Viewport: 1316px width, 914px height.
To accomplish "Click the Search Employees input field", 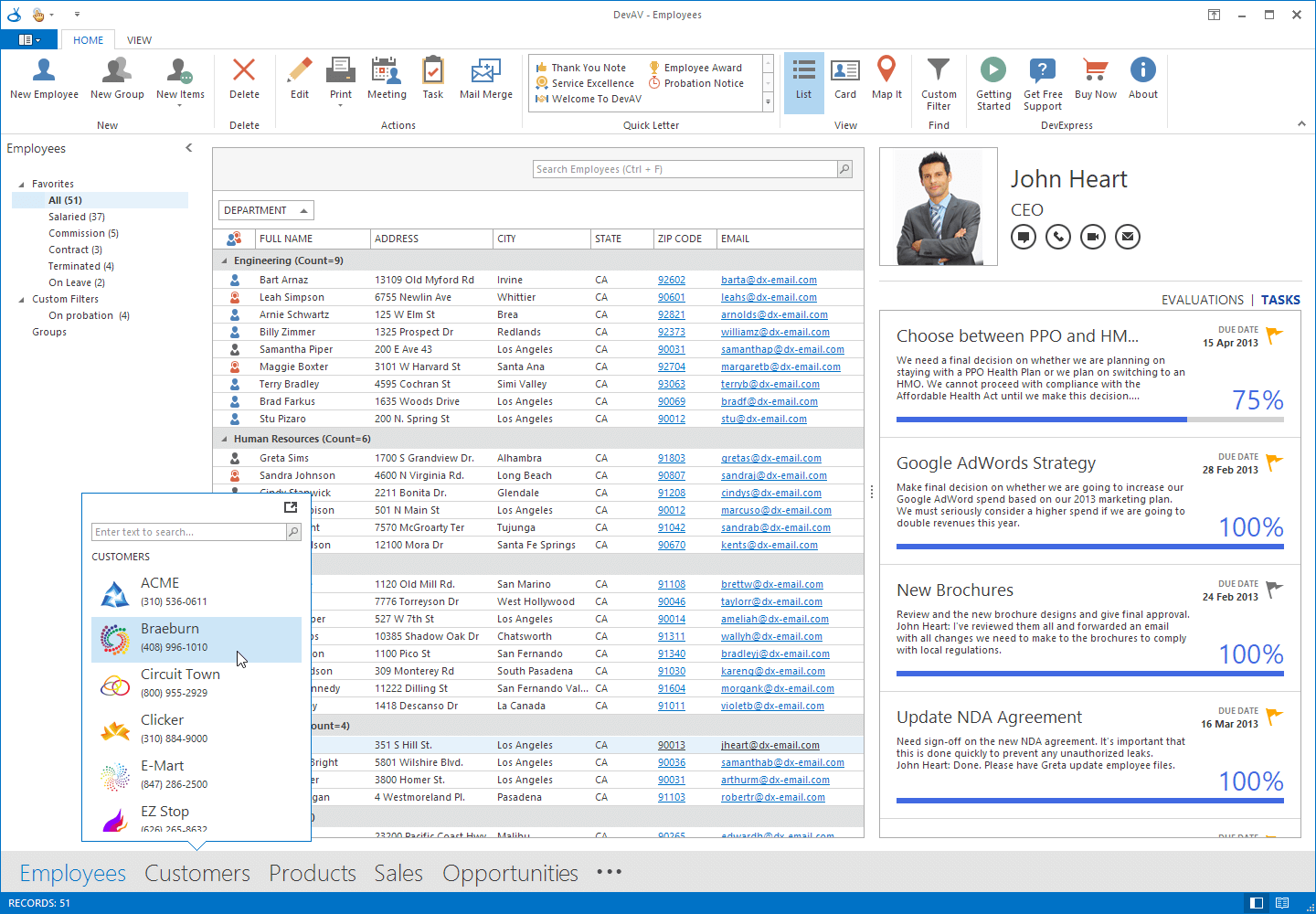I will [x=685, y=169].
